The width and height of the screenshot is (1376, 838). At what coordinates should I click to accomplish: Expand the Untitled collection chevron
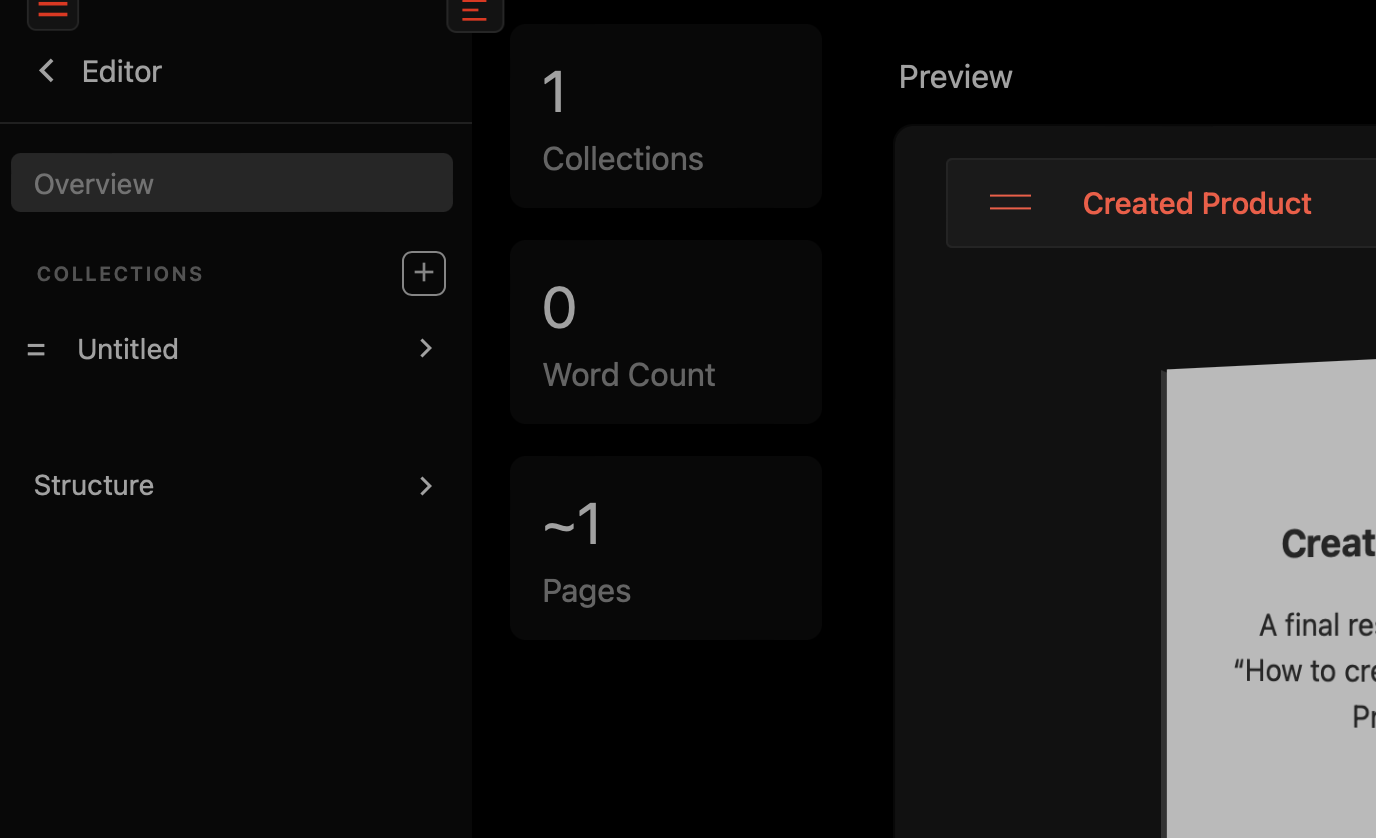426,348
